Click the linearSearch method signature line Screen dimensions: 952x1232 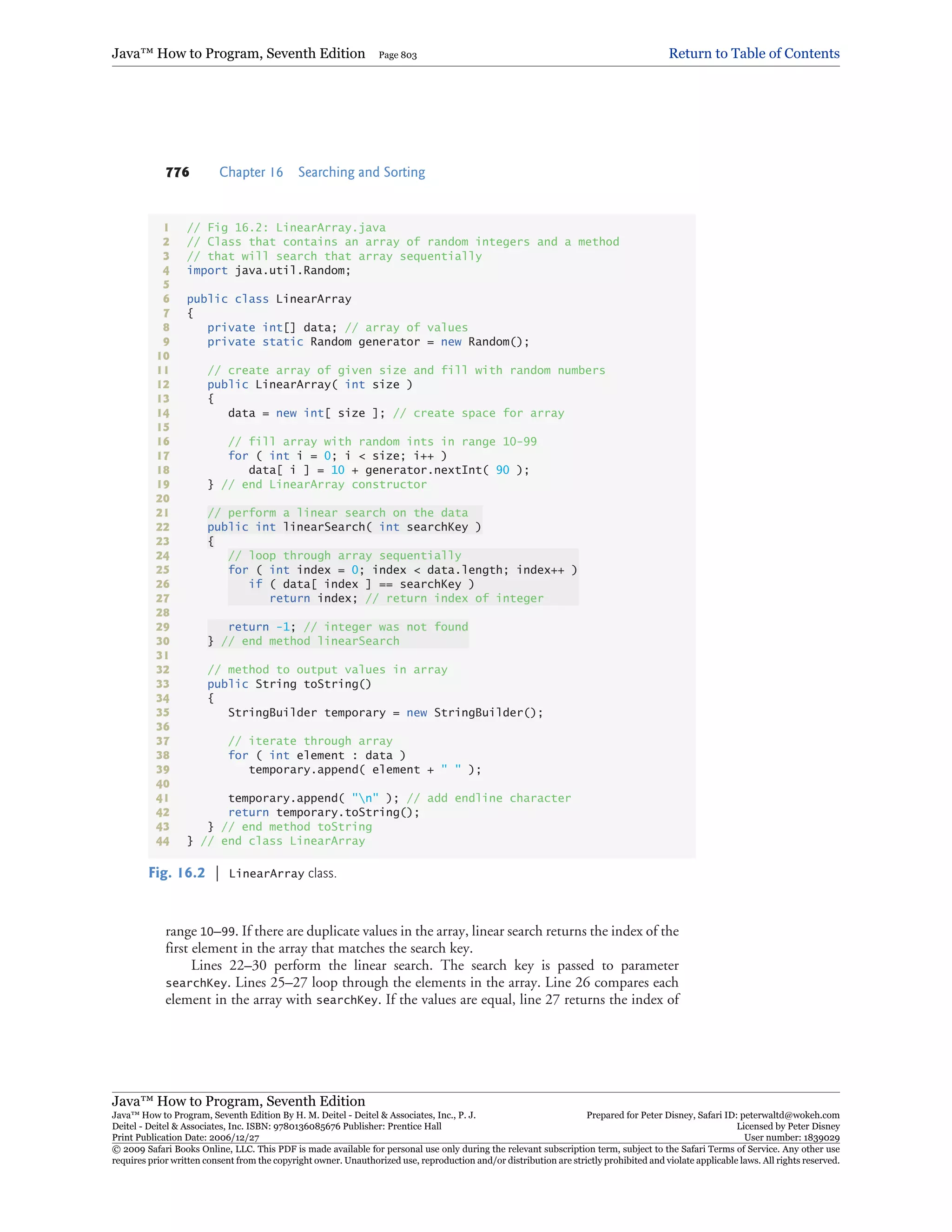344,527
